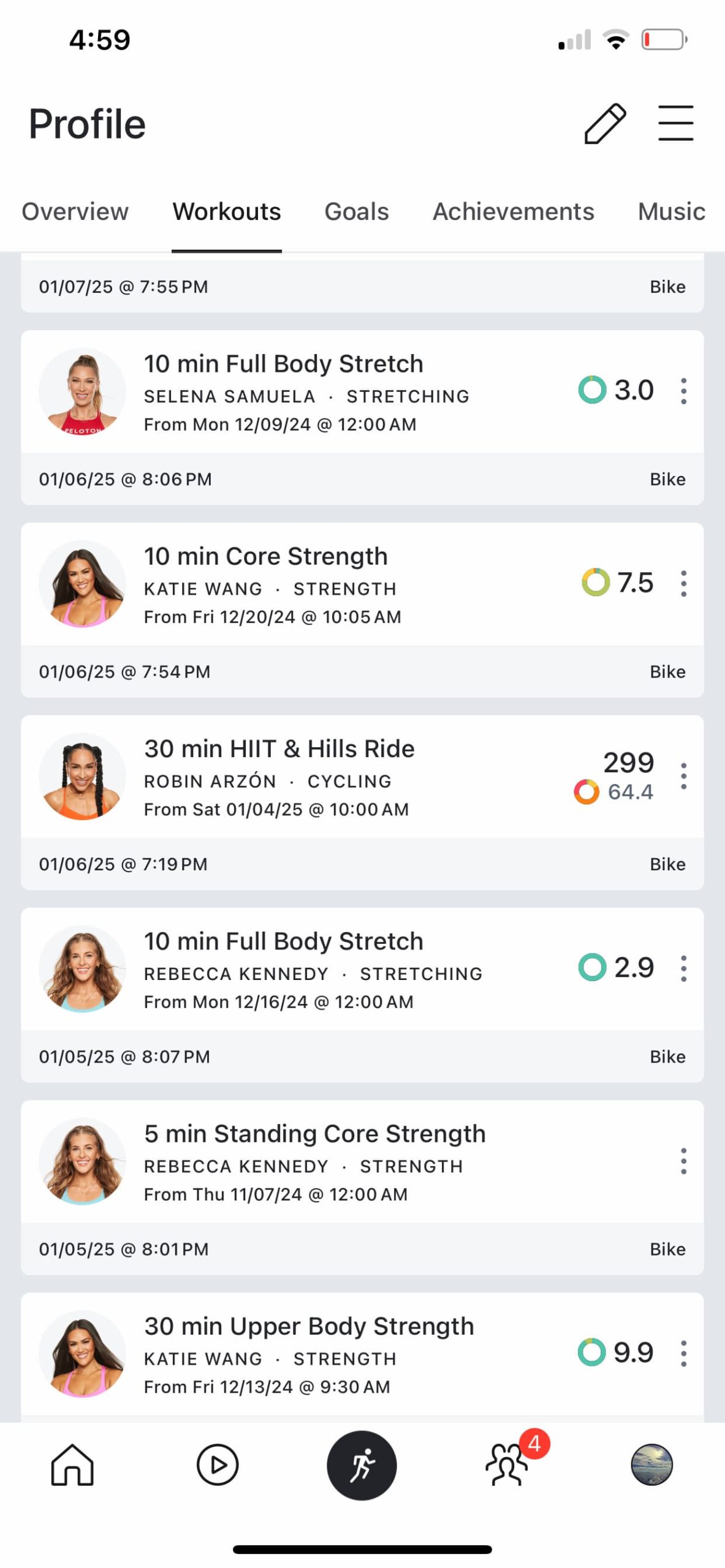Screen dimensions: 725x1568
Task: Select the Music tab
Action: coord(671,212)
